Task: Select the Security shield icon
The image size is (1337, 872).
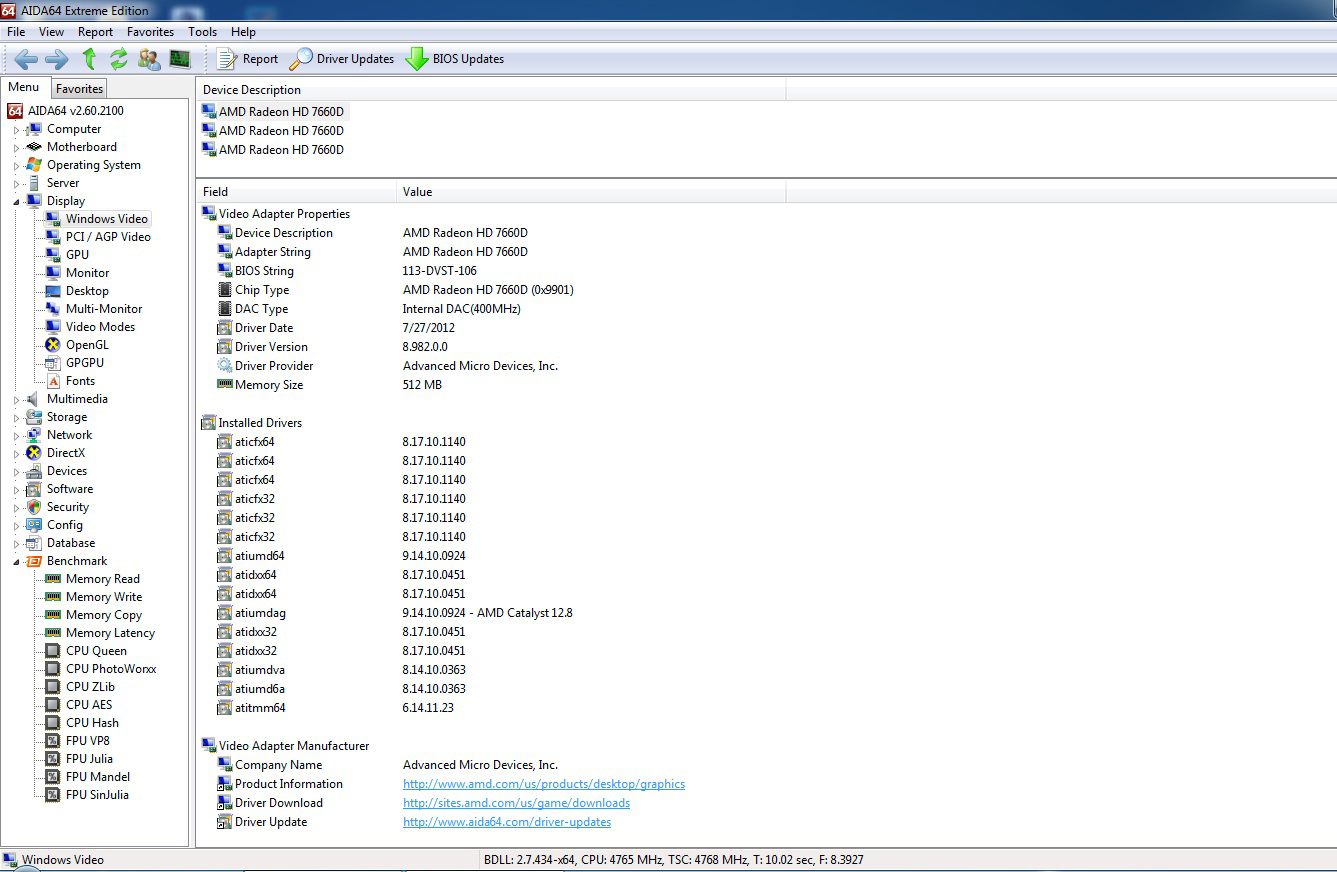Action: click(34, 507)
